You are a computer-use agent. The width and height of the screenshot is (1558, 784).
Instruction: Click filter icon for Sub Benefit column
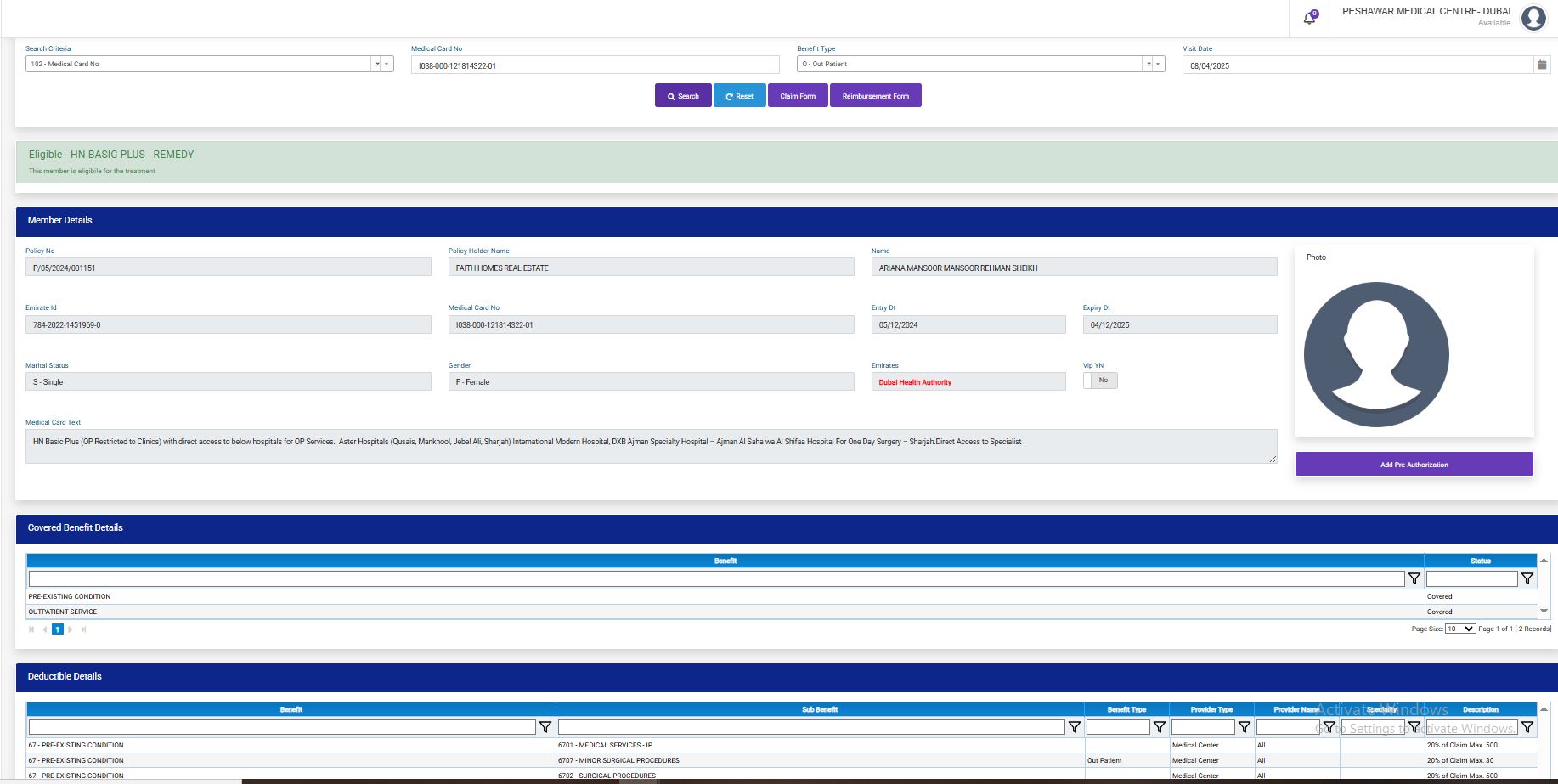click(x=1074, y=727)
